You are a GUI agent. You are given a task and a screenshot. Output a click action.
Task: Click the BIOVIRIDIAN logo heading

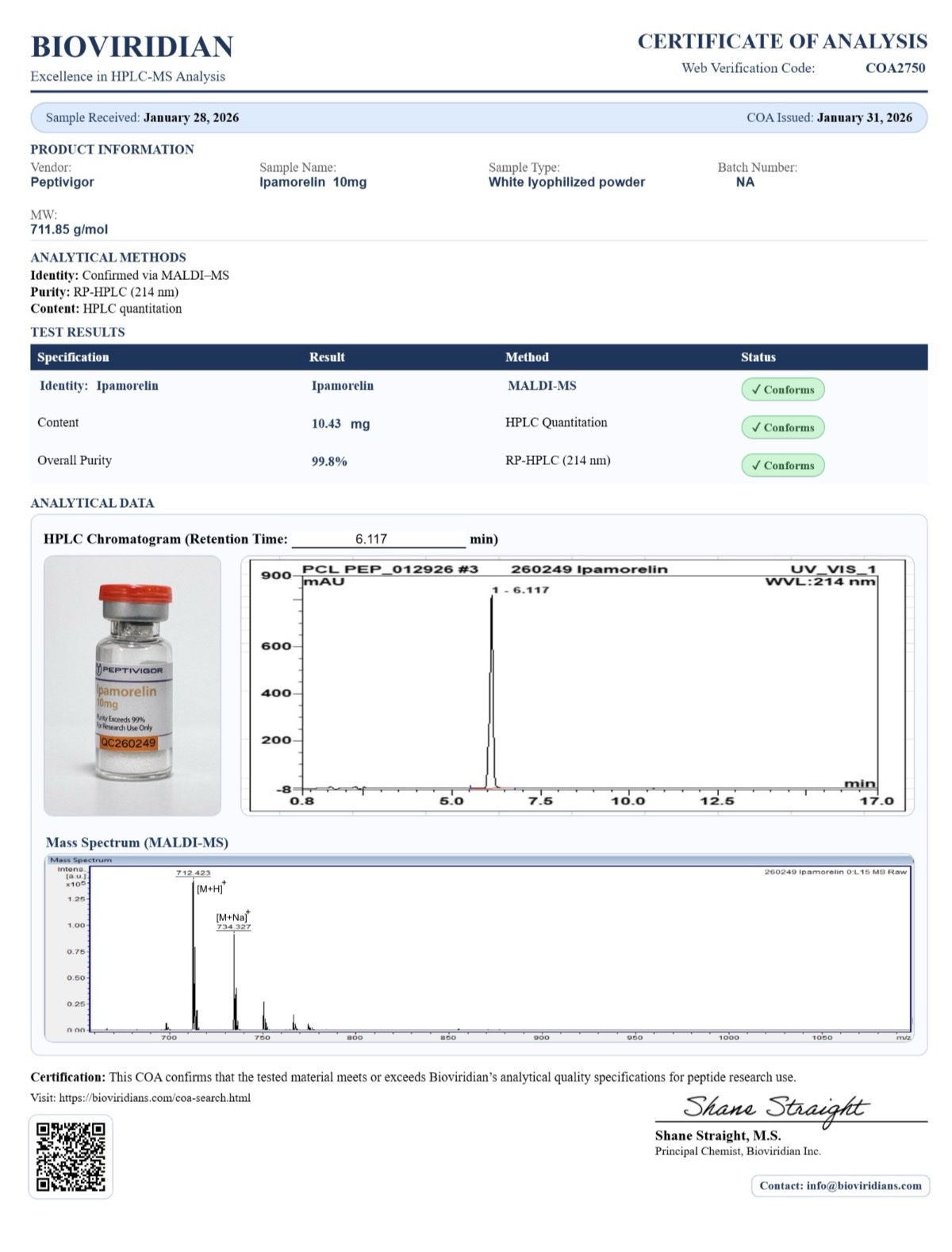click(x=132, y=47)
